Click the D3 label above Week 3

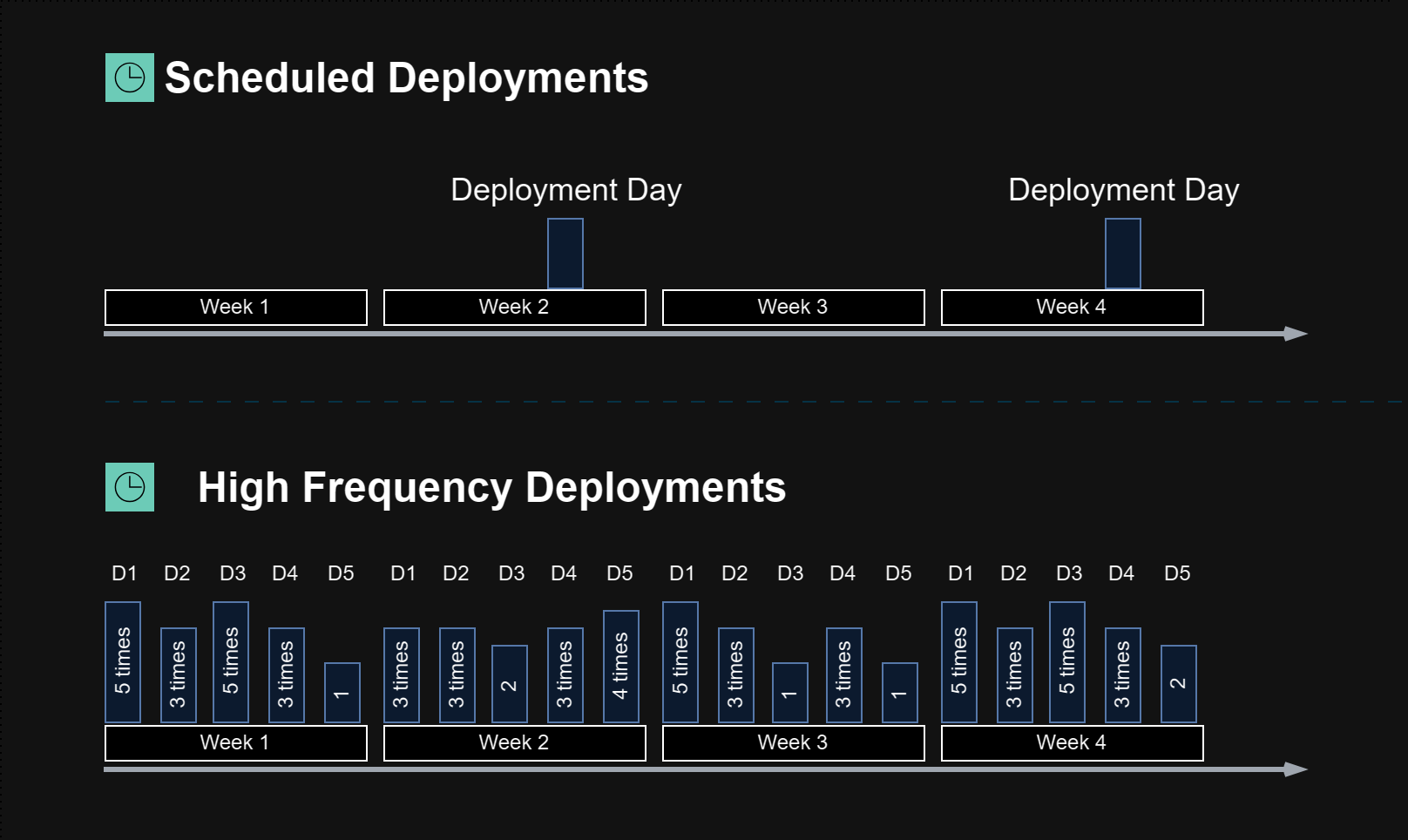[790, 573]
